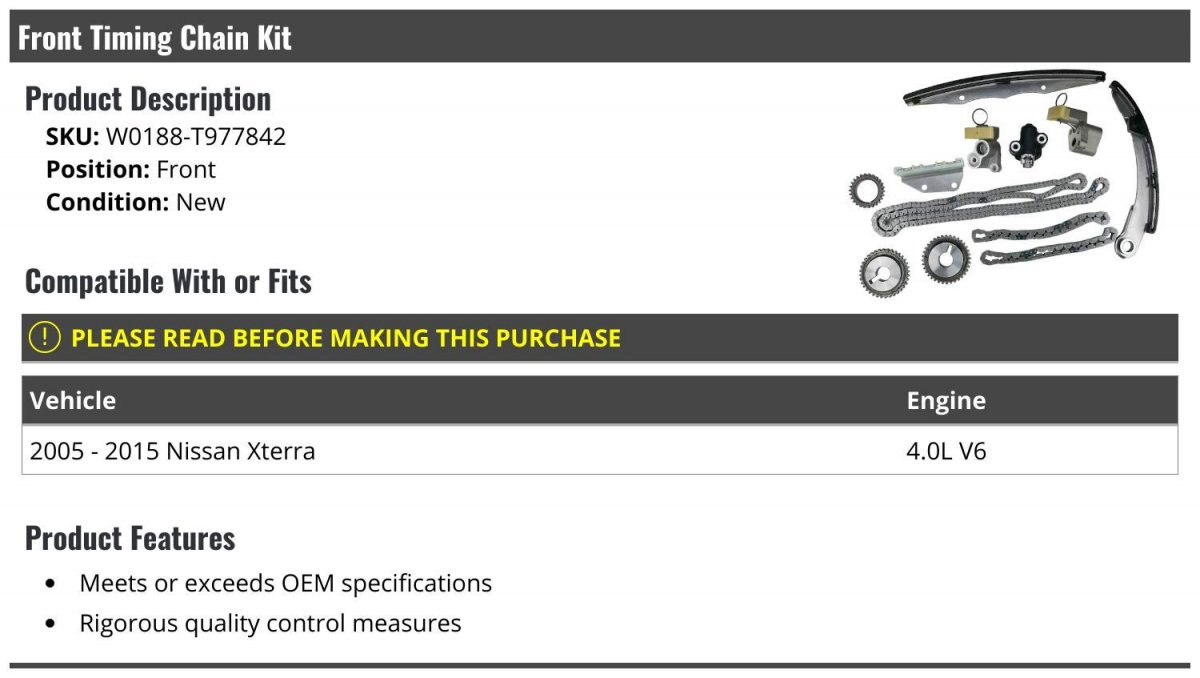Click Rigorous quality control measures bullet

[x=270, y=624]
